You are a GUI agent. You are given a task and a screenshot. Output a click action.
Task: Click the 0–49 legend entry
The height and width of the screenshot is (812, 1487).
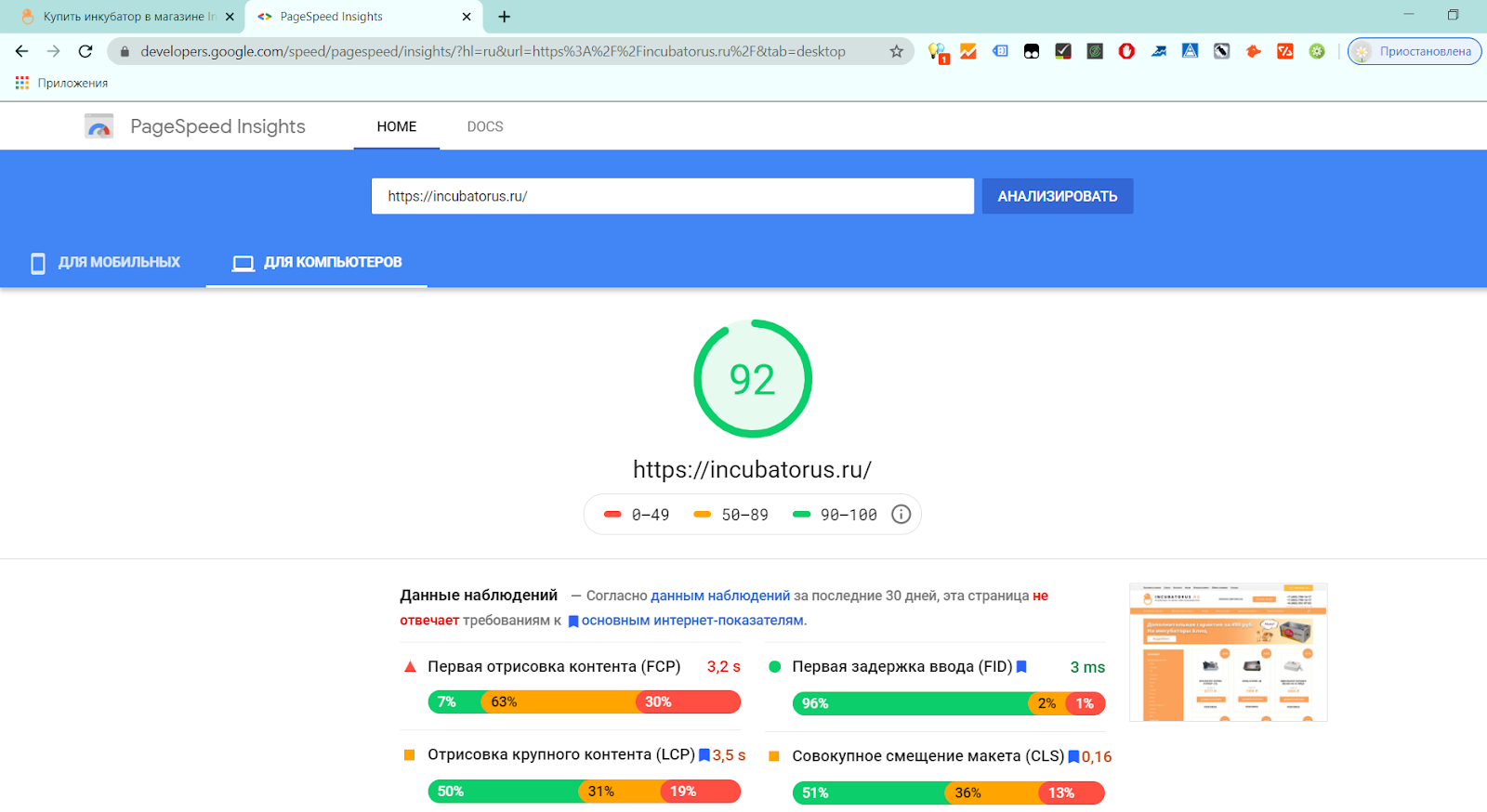[x=637, y=514]
